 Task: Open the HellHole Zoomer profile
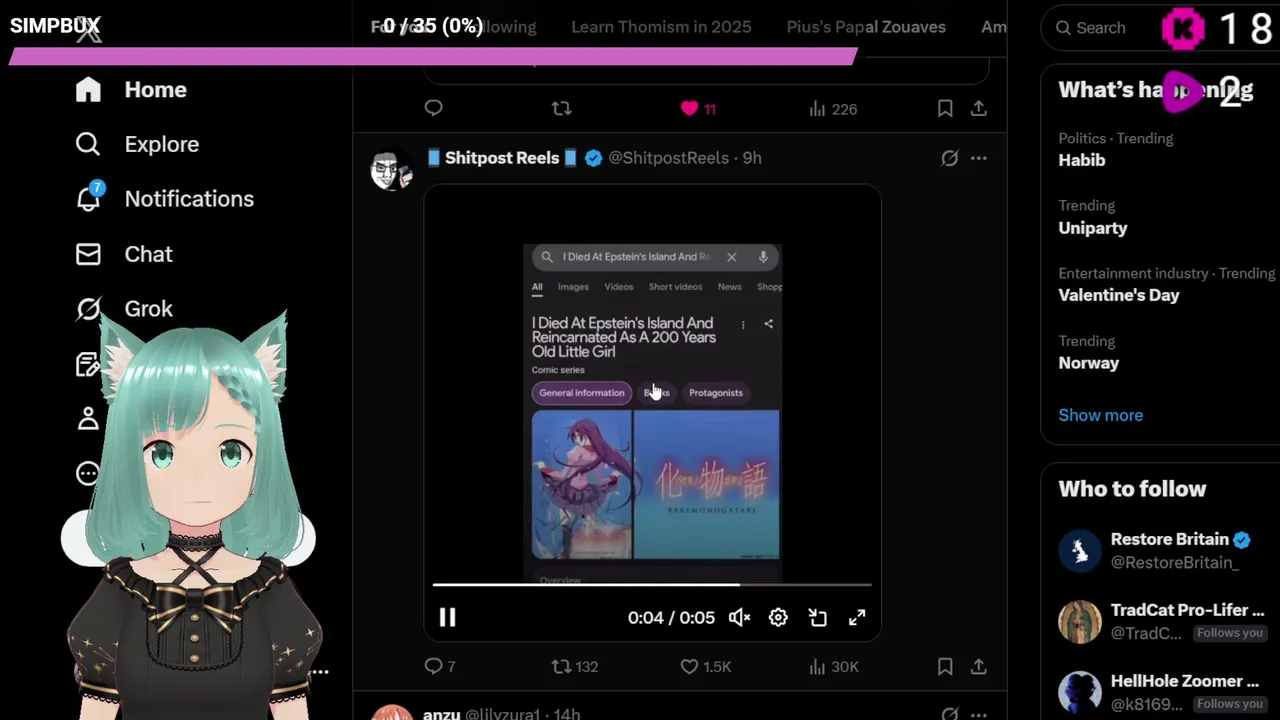[x=1184, y=681]
